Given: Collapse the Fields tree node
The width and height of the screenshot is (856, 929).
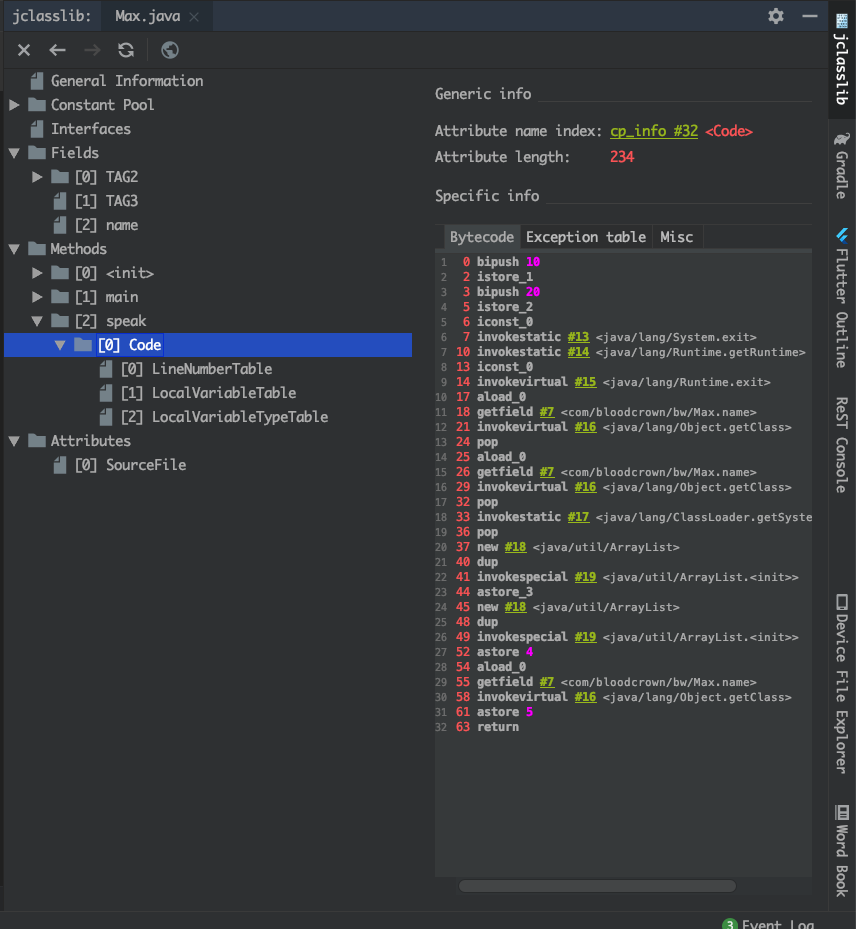Looking at the screenshot, I should pos(14,153).
